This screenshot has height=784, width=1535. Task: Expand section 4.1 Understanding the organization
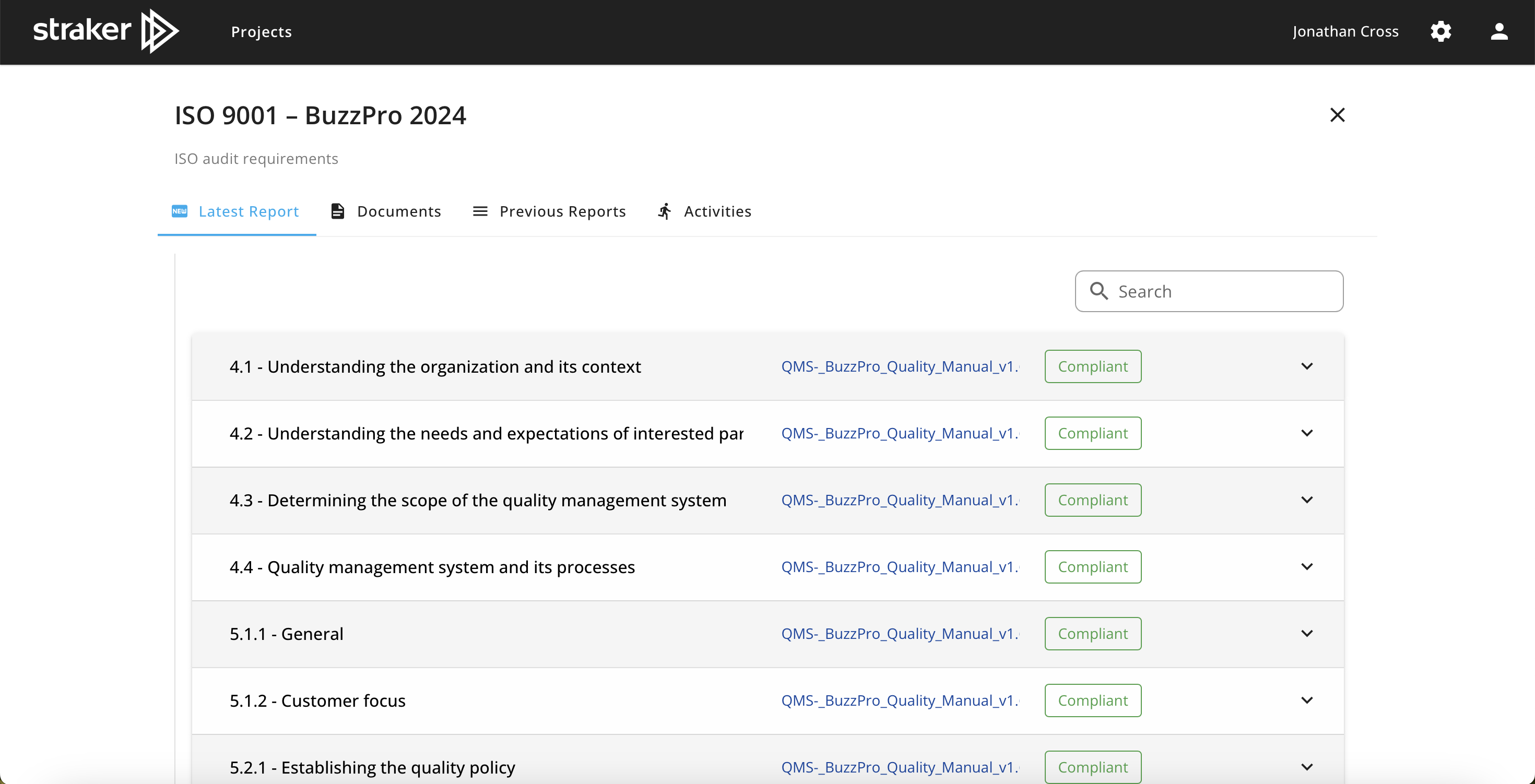coord(1307,366)
